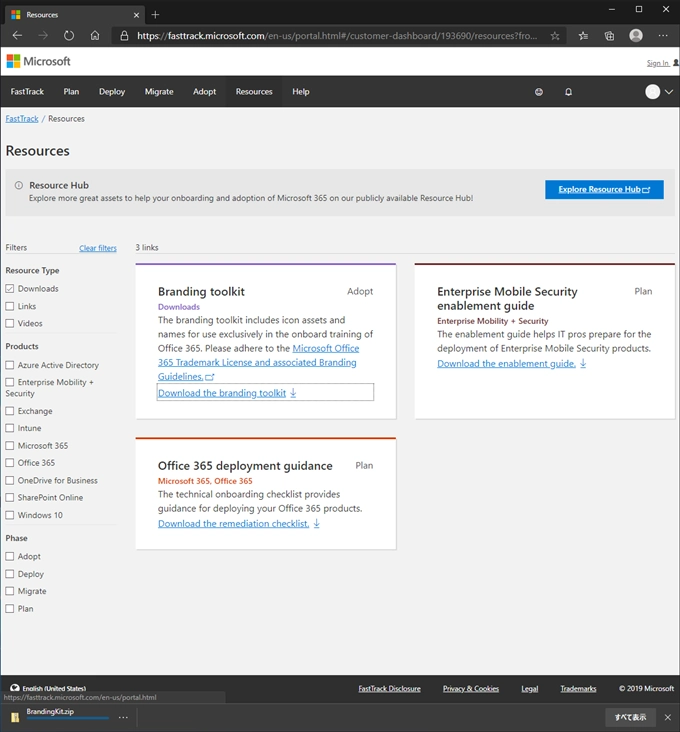Open the Deploy navigation item
The height and width of the screenshot is (732, 680).
pos(112,92)
